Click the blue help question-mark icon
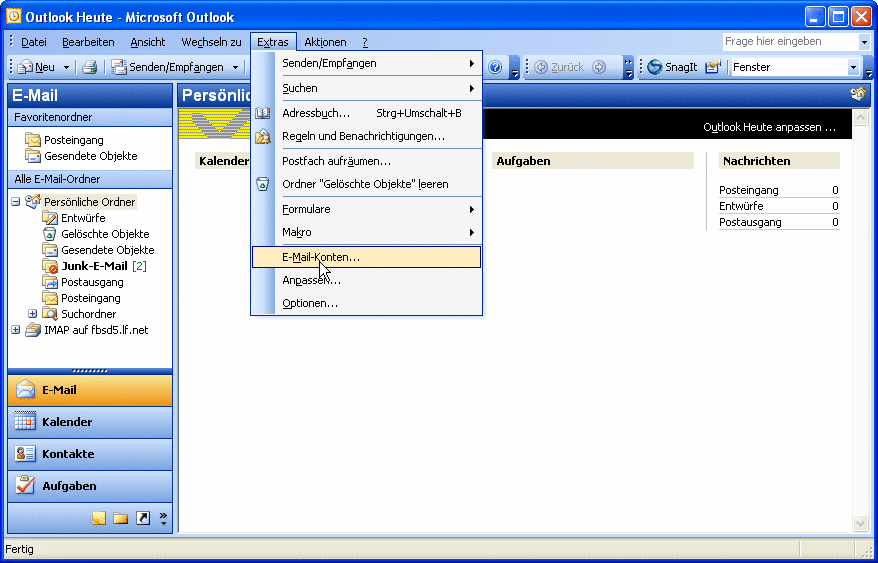Screen dimensions: 878x563 pos(495,67)
